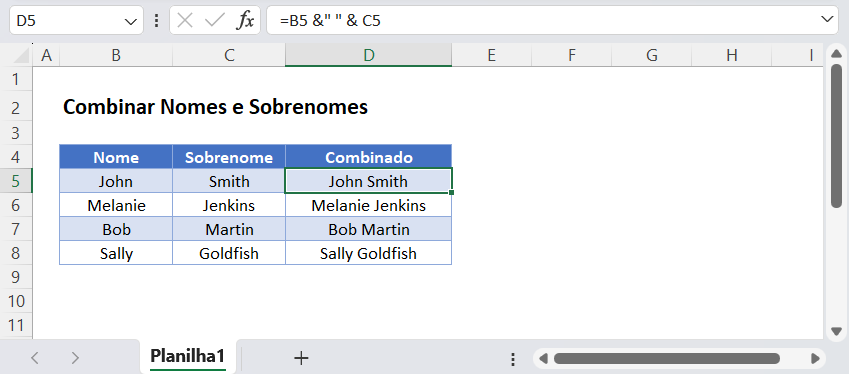Click the Cancel (X) formula icon

click(185, 21)
